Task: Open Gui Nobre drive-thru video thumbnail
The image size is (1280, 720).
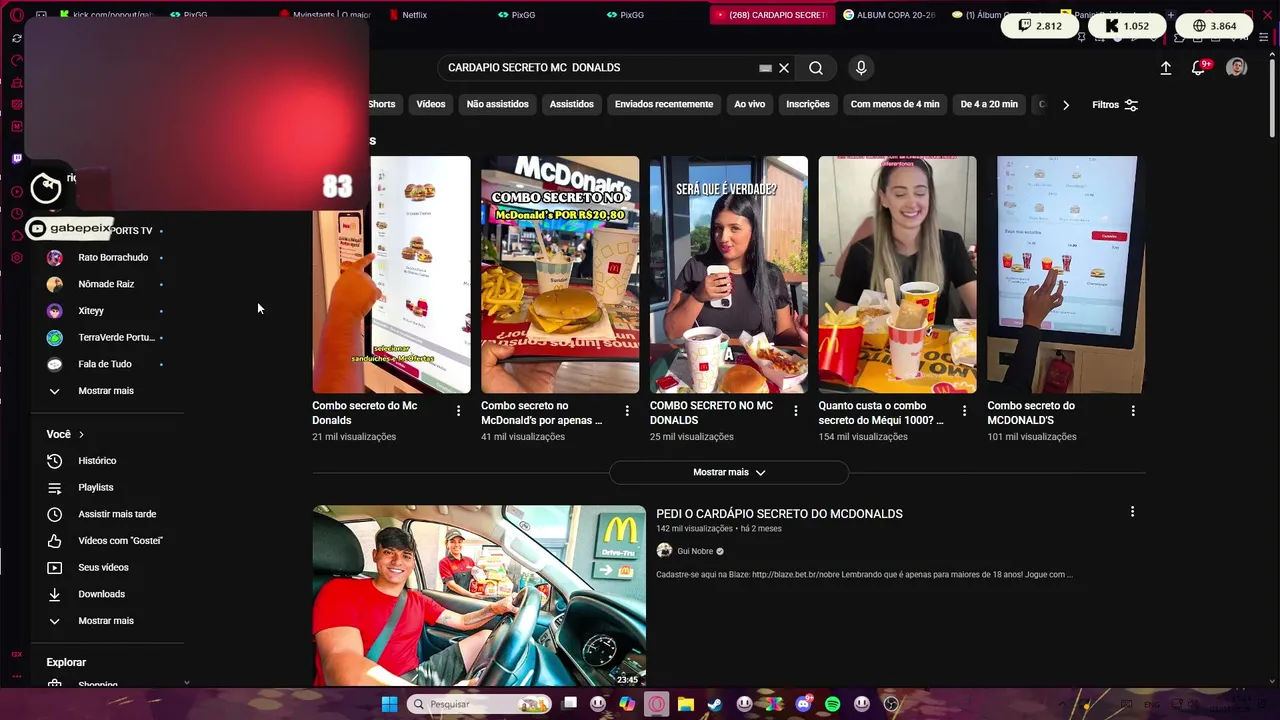Action: pyautogui.click(x=479, y=596)
